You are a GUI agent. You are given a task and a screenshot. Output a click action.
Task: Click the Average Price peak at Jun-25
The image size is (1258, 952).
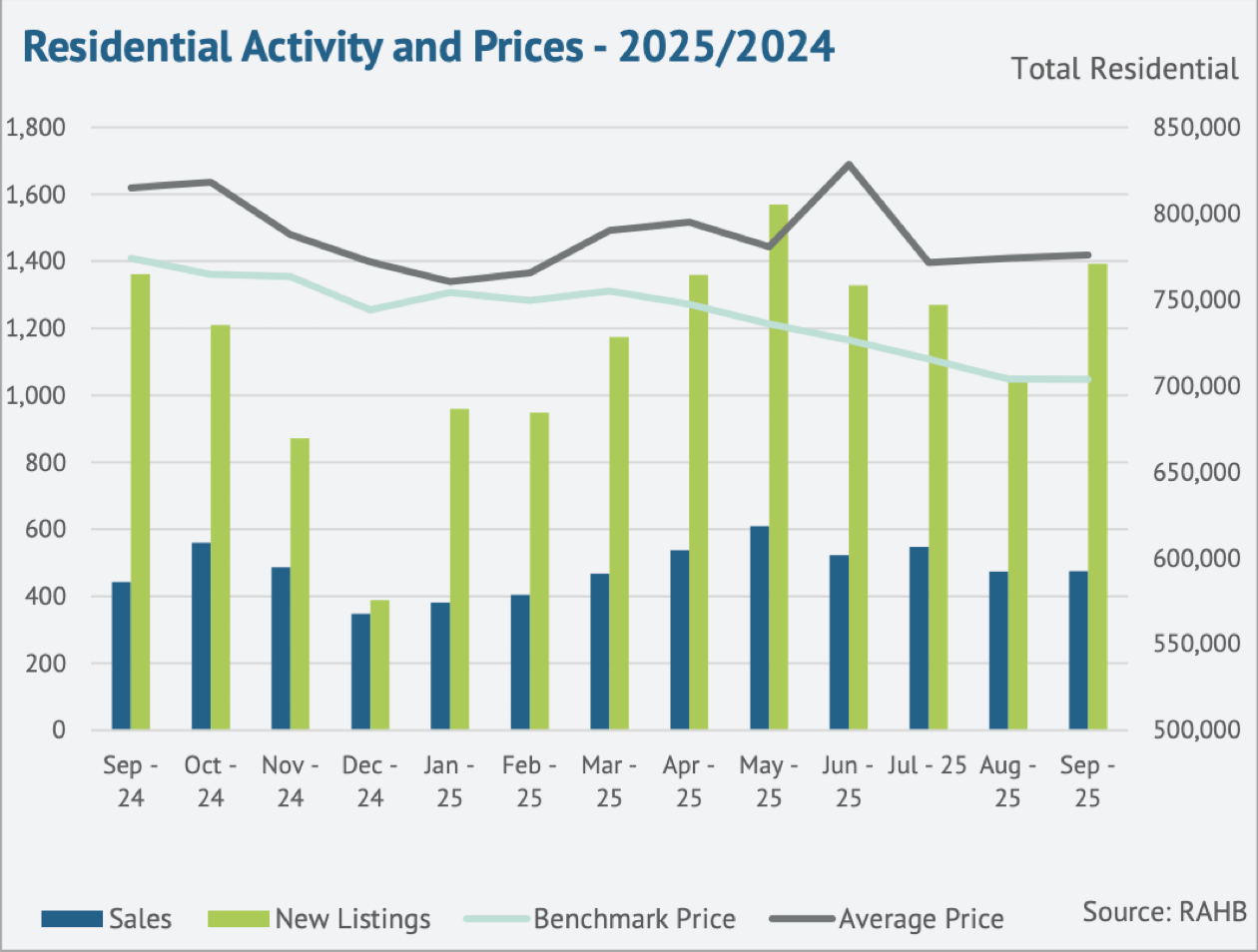point(849,164)
